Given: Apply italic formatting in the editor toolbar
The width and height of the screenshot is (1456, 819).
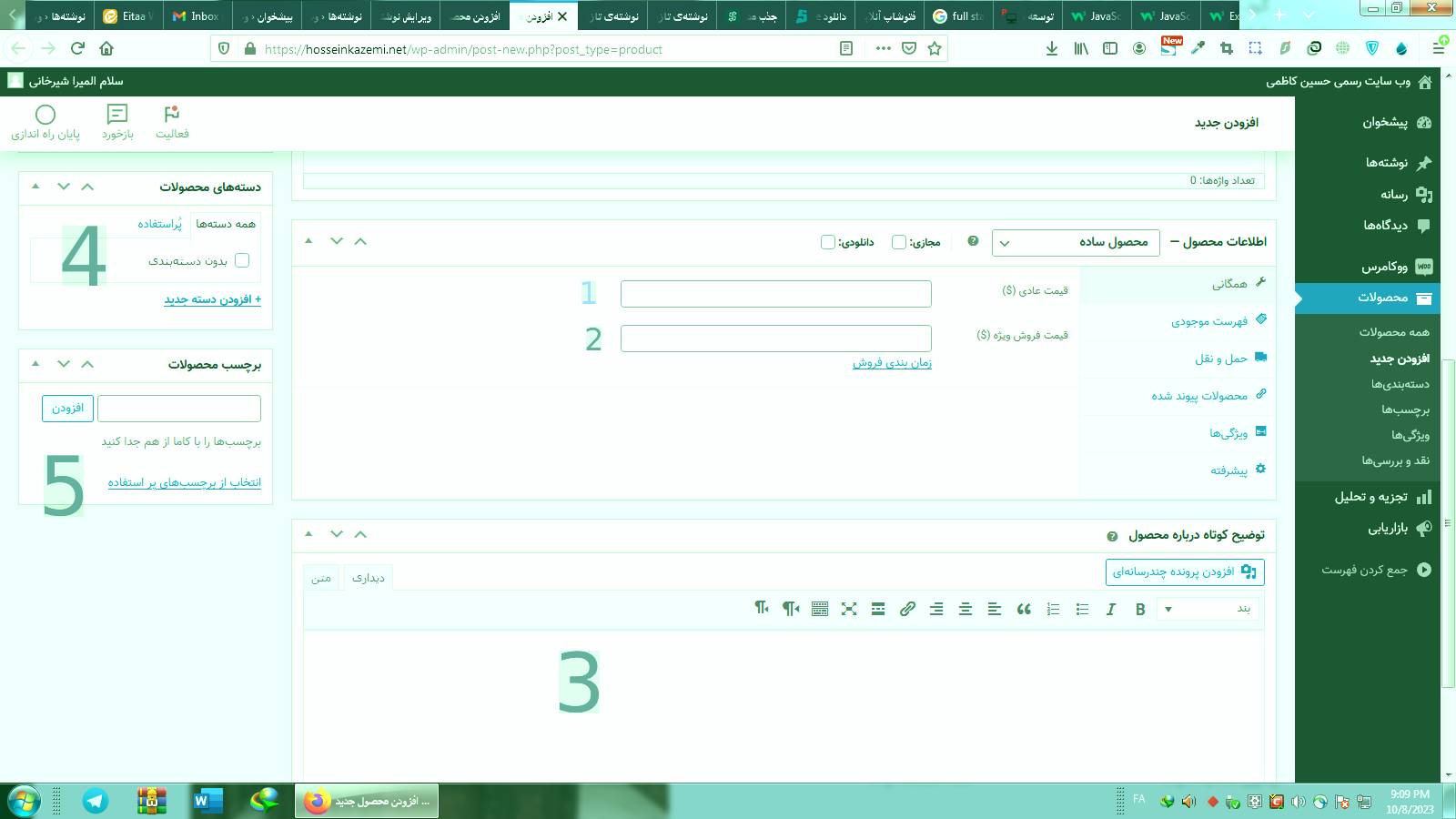Looking at the screenshot, I should [x=1111, y=610].
